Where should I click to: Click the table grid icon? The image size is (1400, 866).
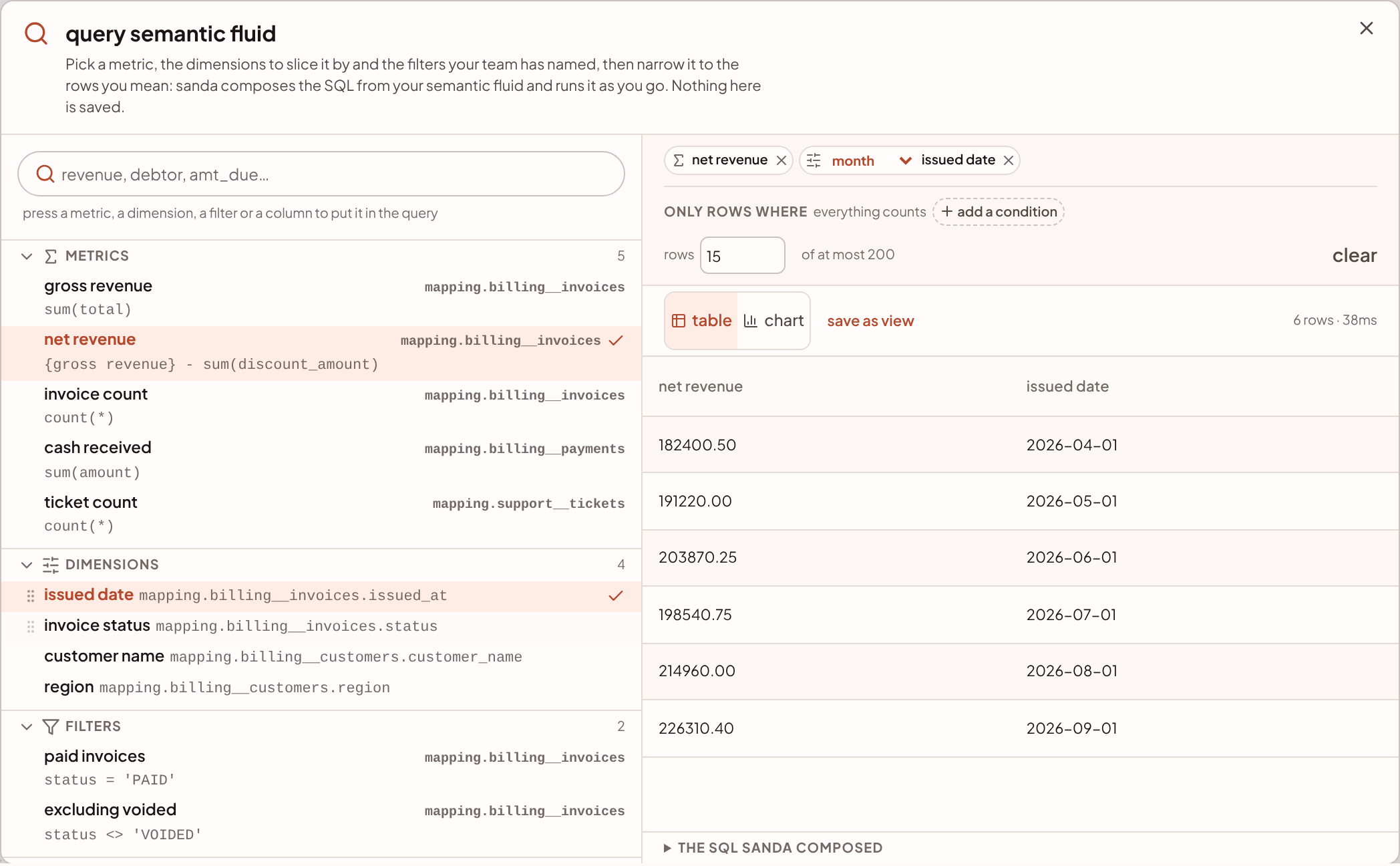679,321
